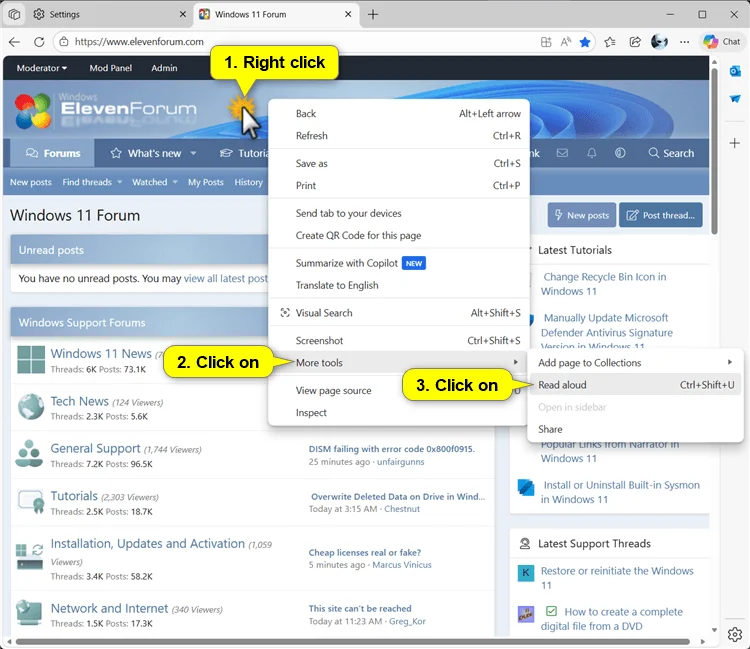
Task: Click Share in More tools submenu
Action: coord(635,429)
